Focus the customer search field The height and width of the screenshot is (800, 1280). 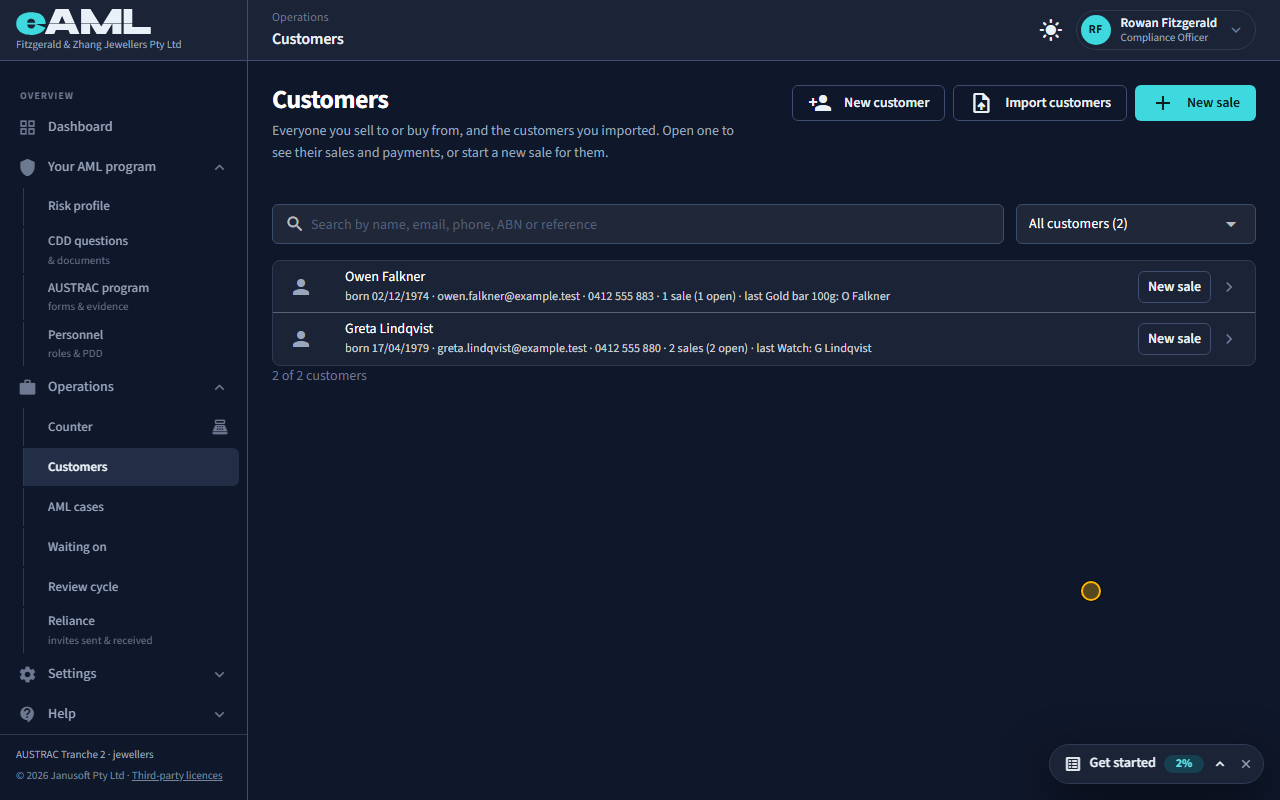pos(638,224)
